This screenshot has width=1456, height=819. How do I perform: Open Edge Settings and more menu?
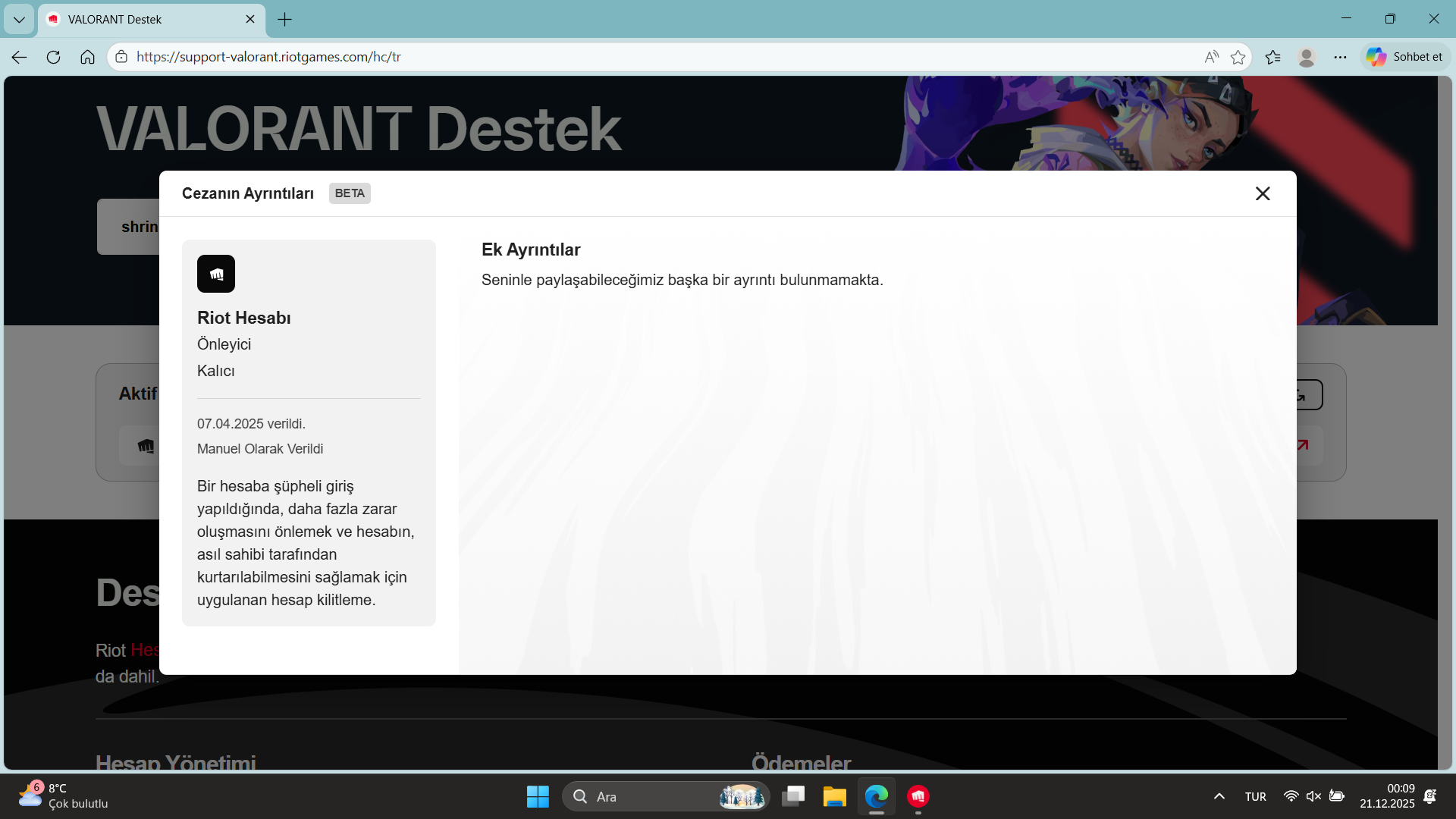pyautogui.click(x=1340, y=57)
